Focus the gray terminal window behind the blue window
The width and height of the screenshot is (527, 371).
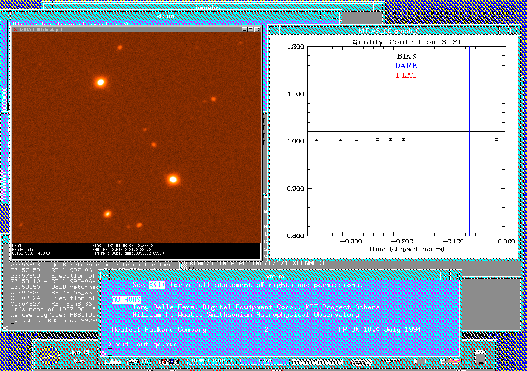click(x=50, y=296)
